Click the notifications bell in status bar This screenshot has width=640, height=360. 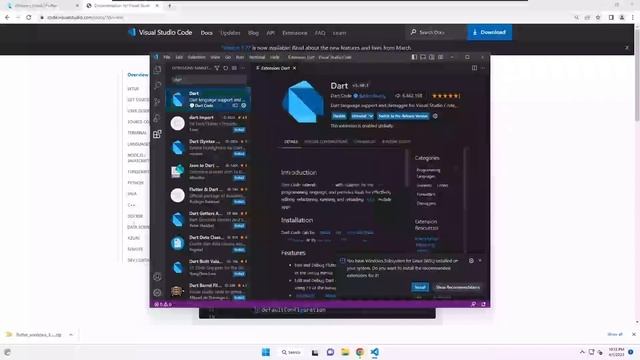[x=483, y=304]
